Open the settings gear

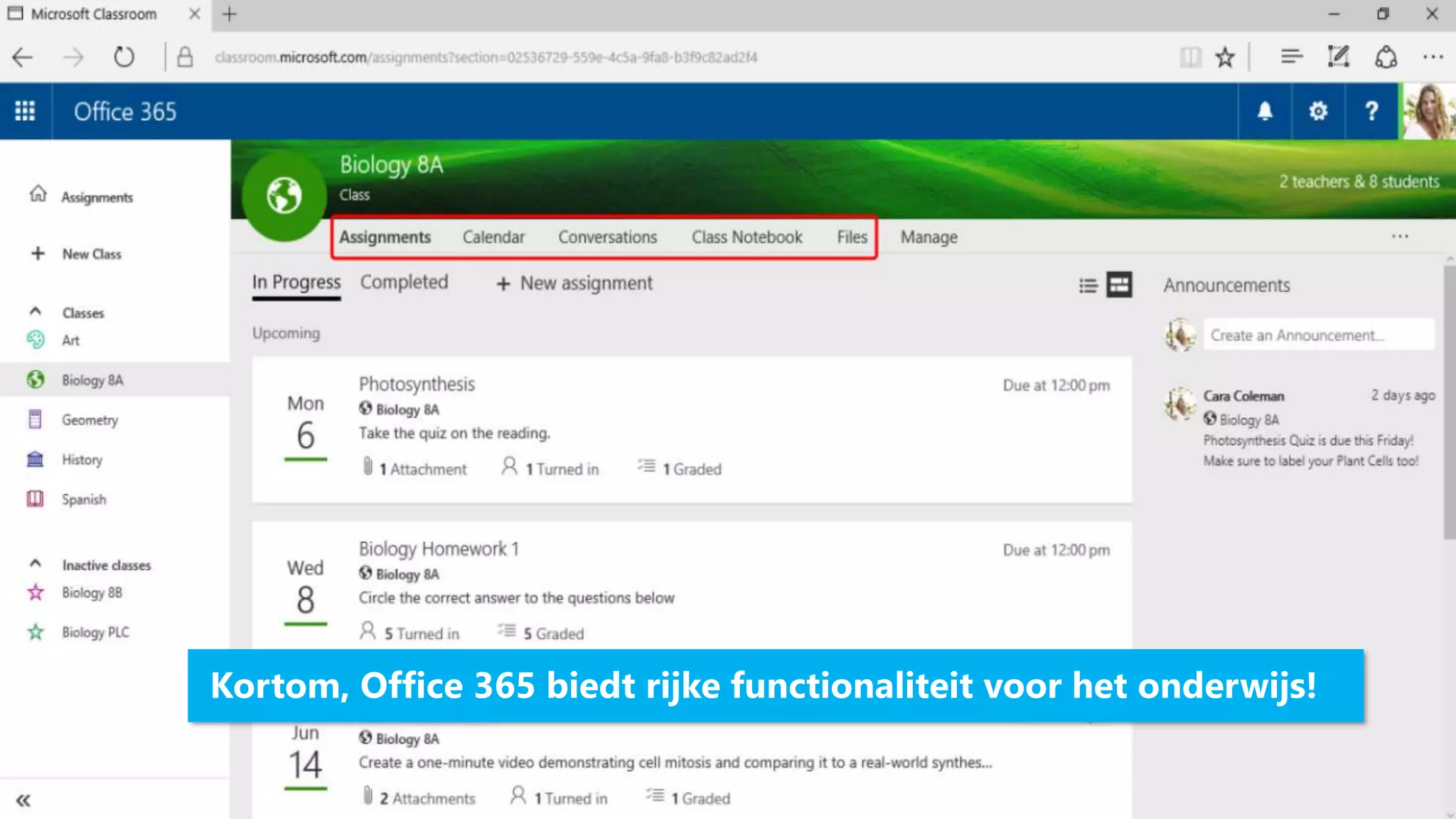pos(1318,111)
